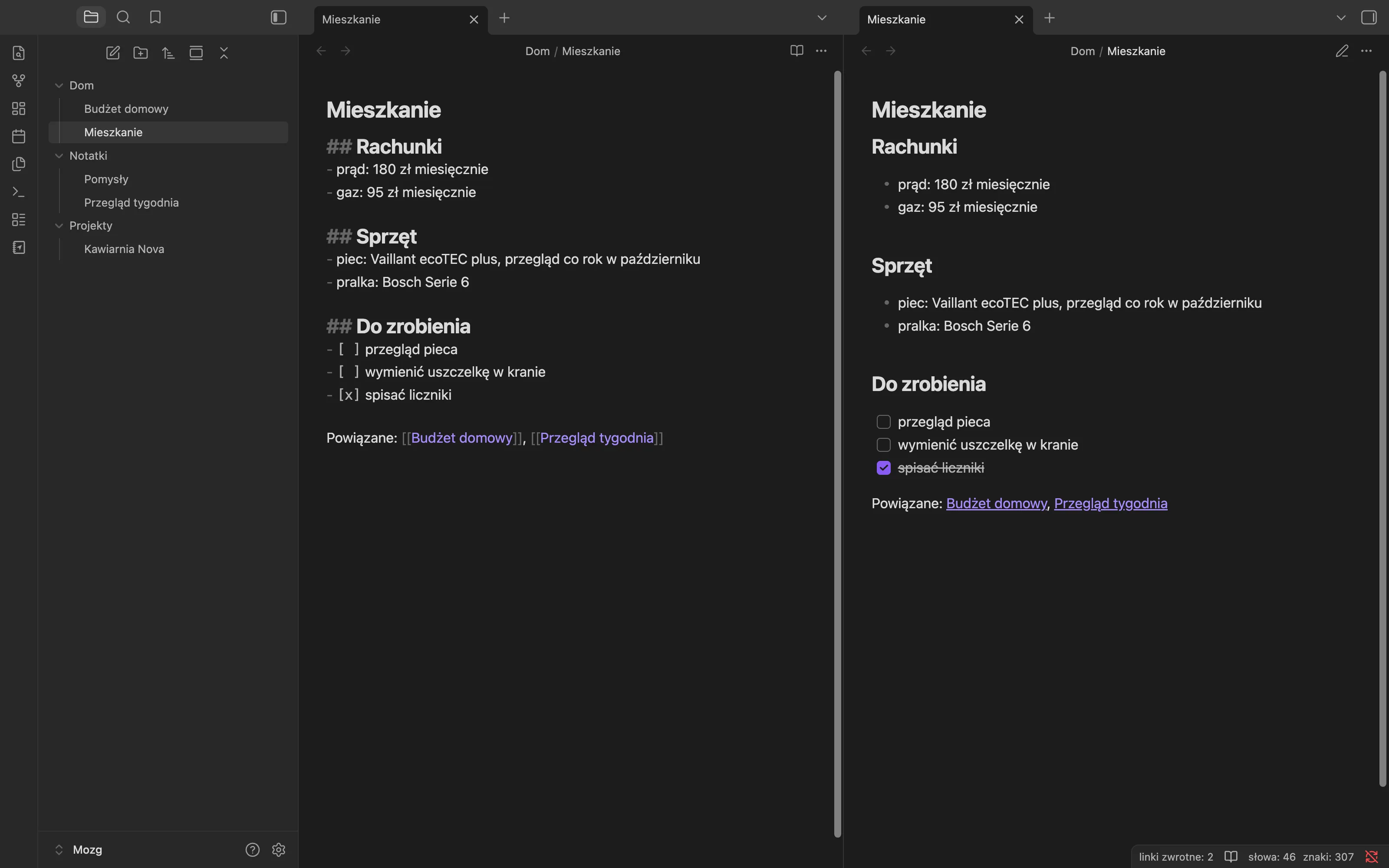Image resolution: width=1389 pixels, height=868 pixels.
Task: Switch right pane to editing view
Action: (1341, 50)
